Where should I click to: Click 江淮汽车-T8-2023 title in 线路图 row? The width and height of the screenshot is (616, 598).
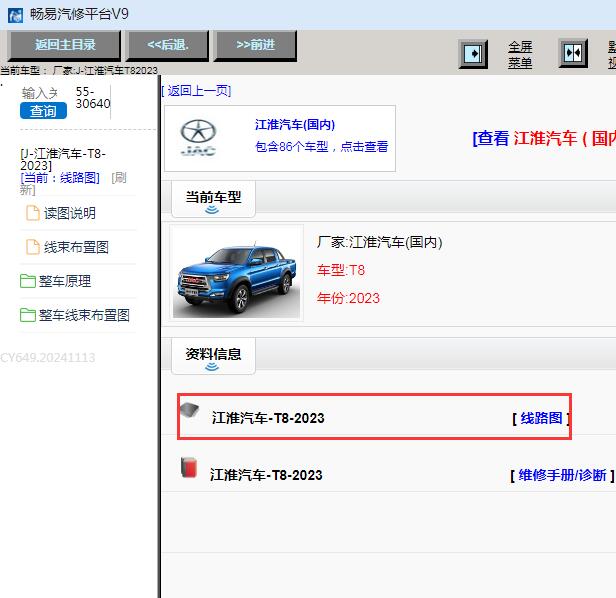pyautogui.click(x=268, y=418)
